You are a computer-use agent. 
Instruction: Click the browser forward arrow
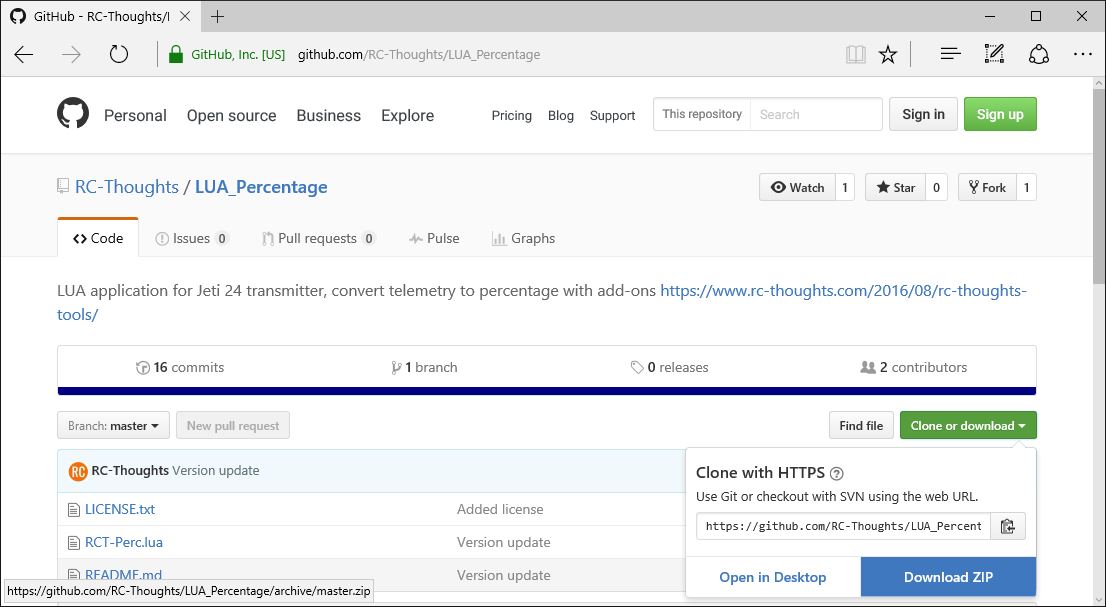71,54
